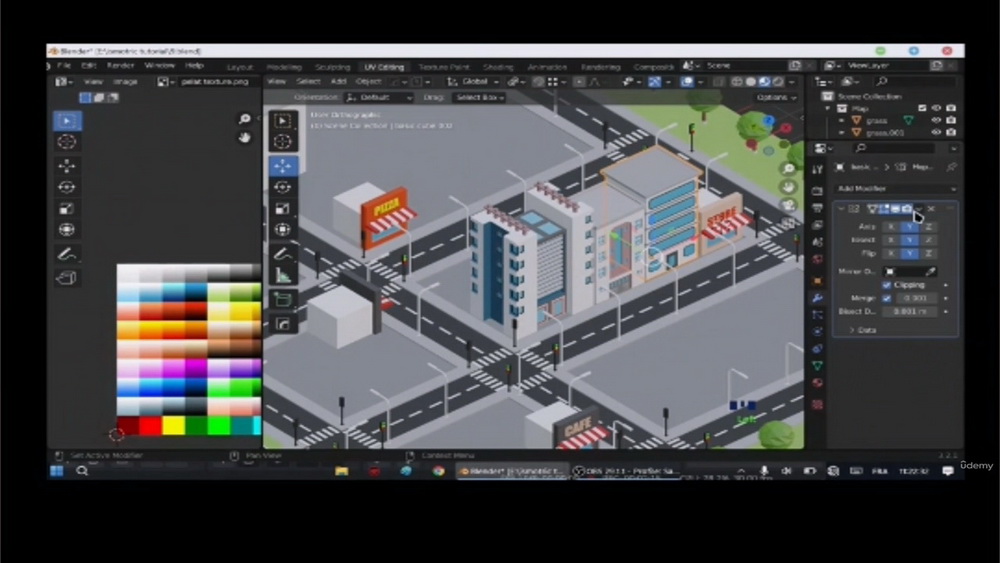Select the Annotate tool in image editor toolbar
Viewport: 1000px width, 563px height.
[67, 254]
